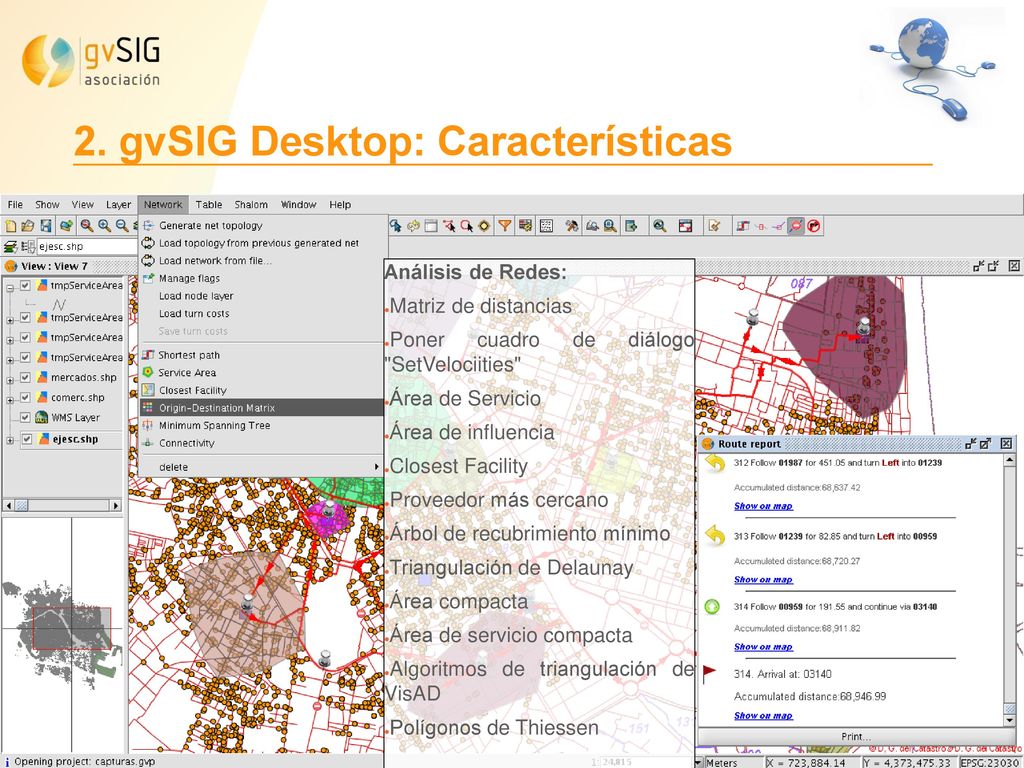Click the red arrival flag icon
The image size is (1024, 768).
[x=709, y=673]
